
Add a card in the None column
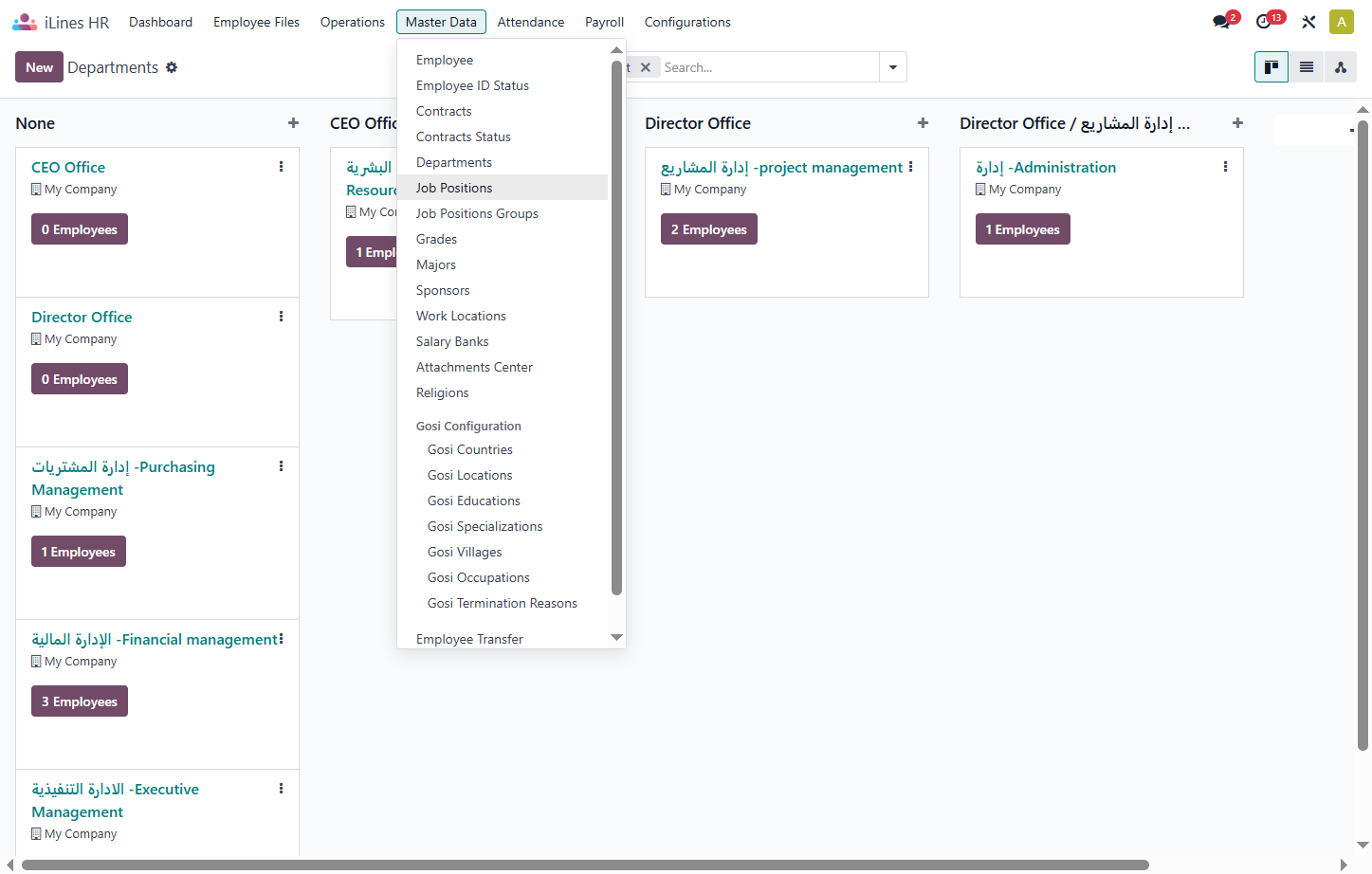(x=294, y=123)
